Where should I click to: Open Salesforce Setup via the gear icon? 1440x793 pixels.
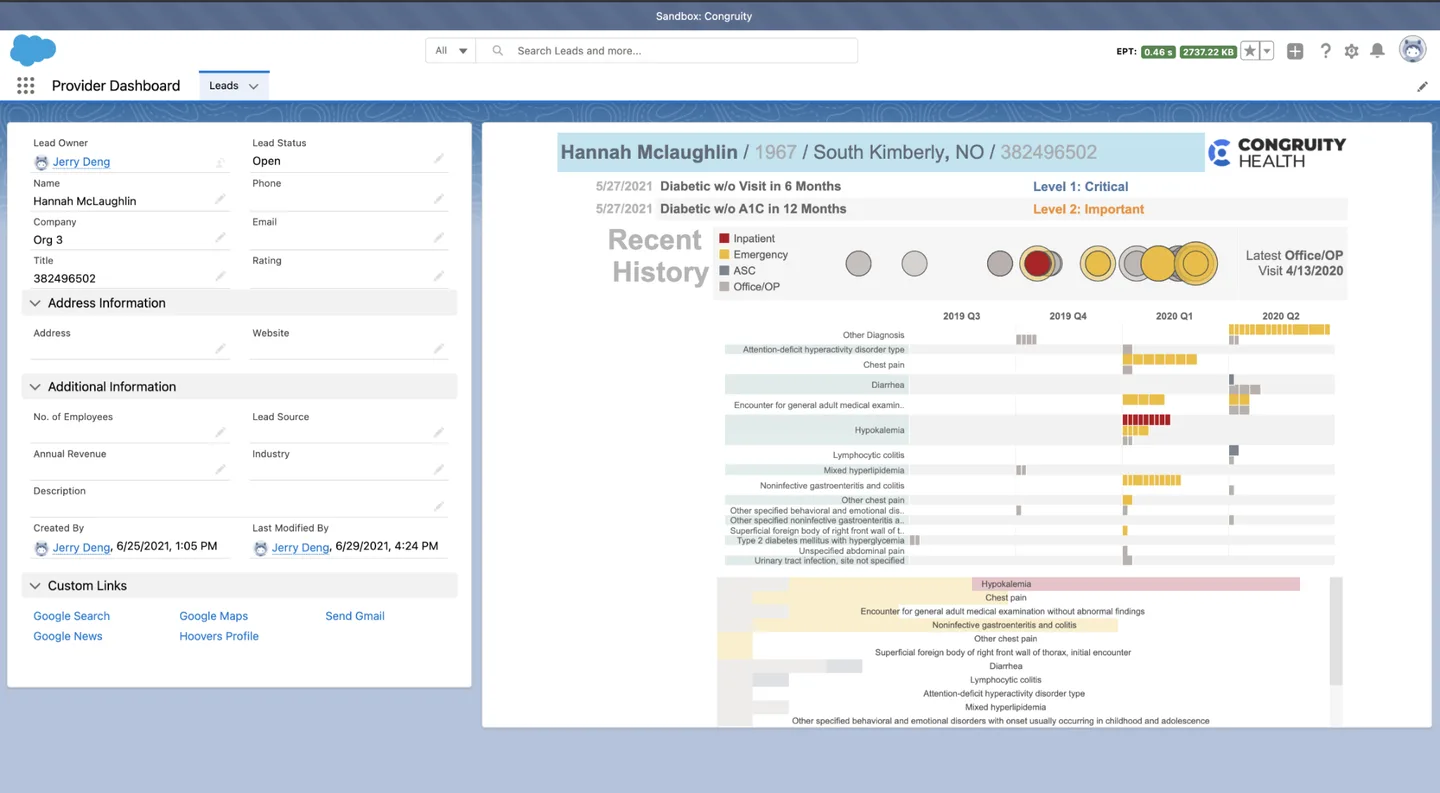point(1351,50)
